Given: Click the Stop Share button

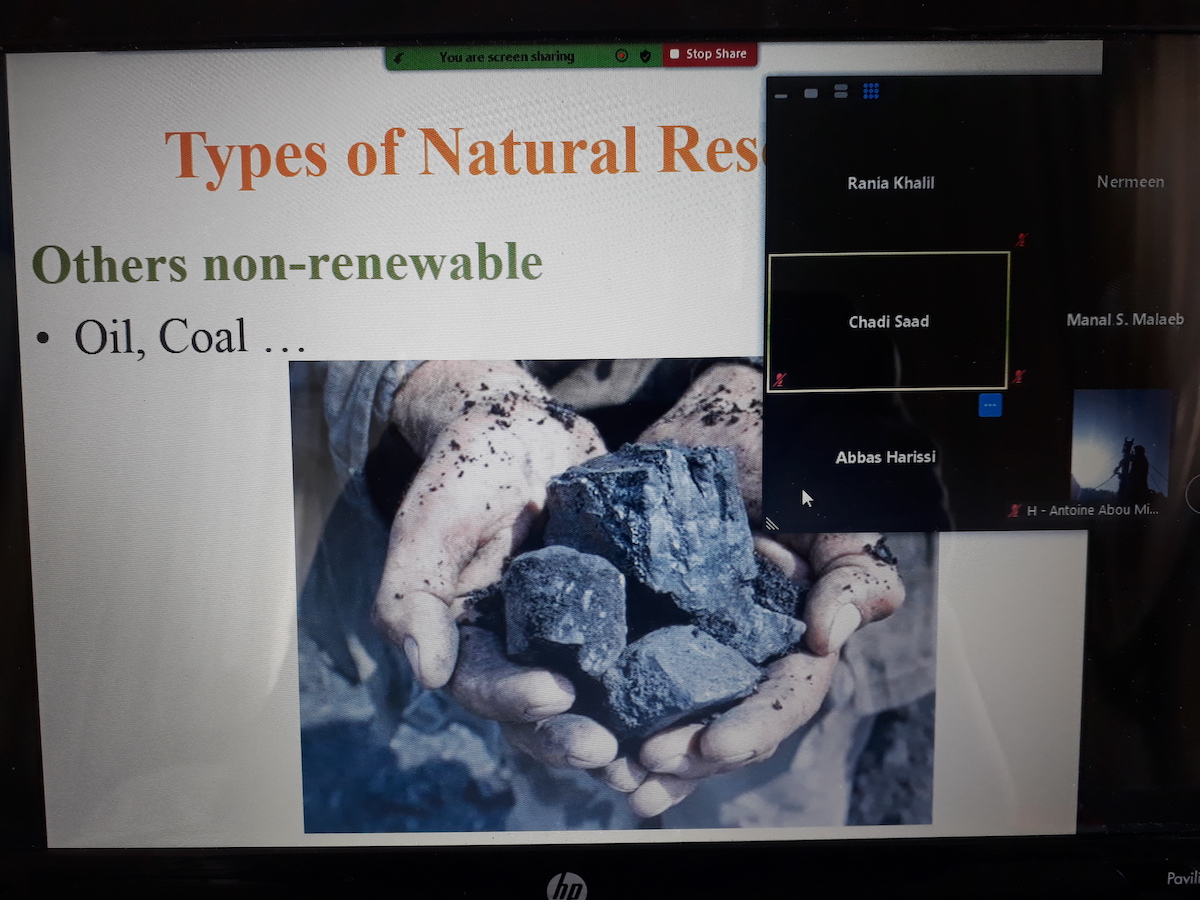Looking at the screenshot, I should point(709,54).
